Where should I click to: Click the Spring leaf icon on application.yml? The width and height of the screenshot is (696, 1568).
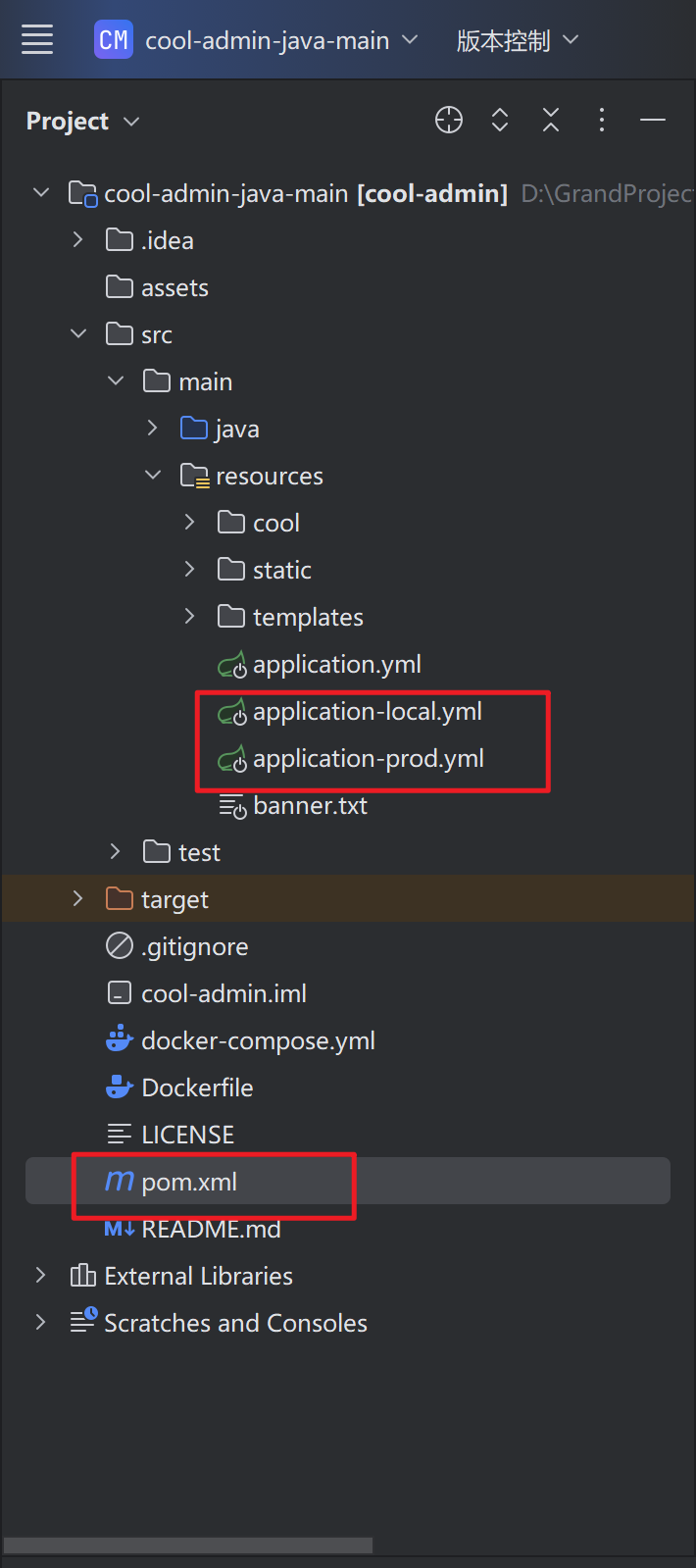click(x=232, y=664)
